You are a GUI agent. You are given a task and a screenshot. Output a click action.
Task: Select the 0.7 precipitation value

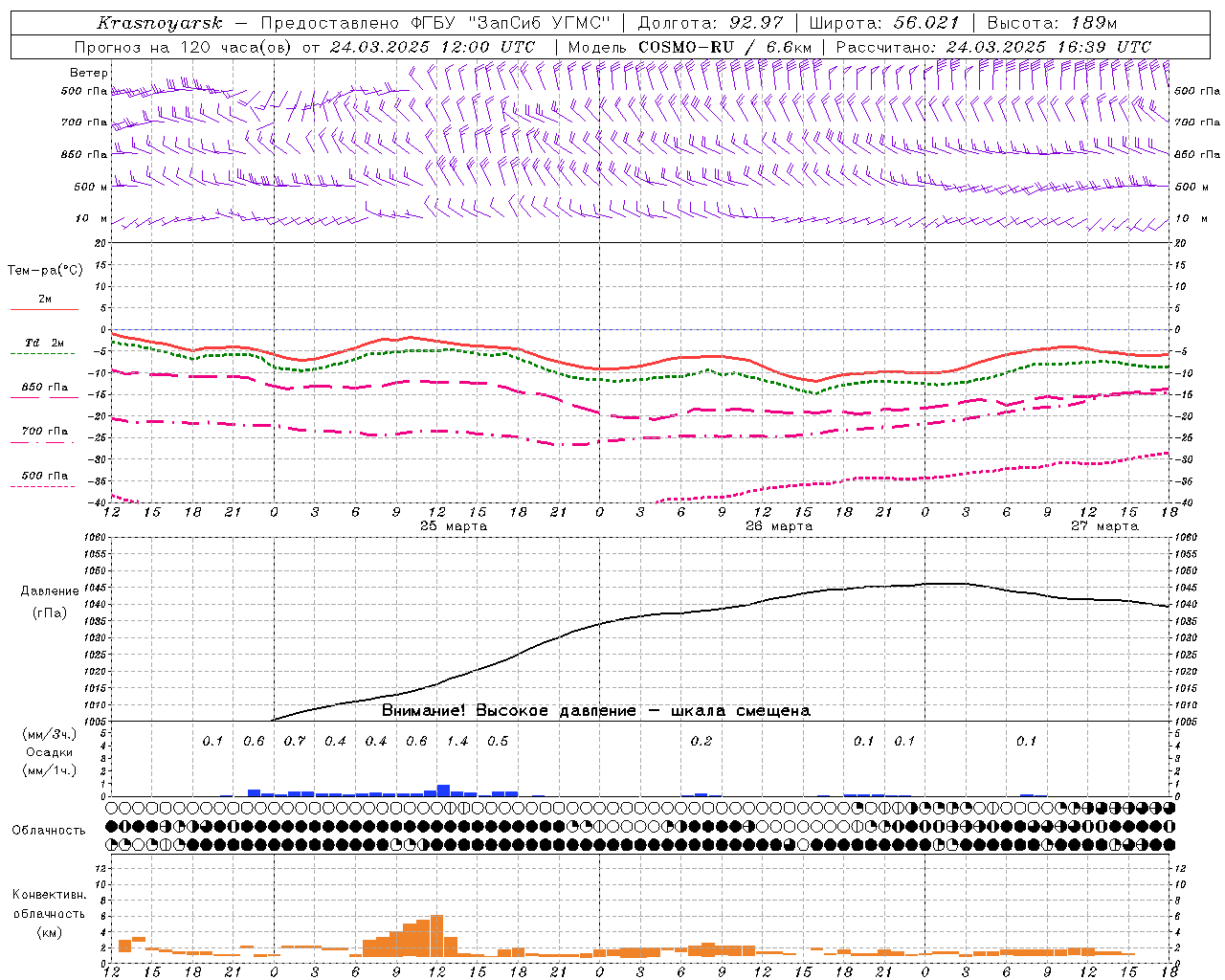click(295, 742)
